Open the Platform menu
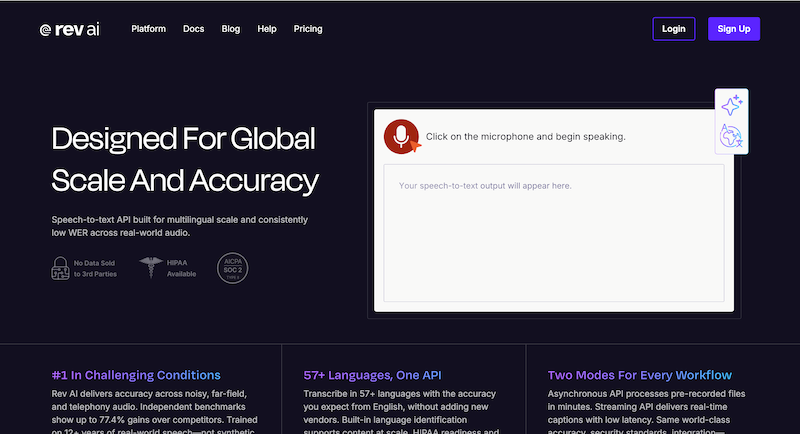 (x=149, y=29)
